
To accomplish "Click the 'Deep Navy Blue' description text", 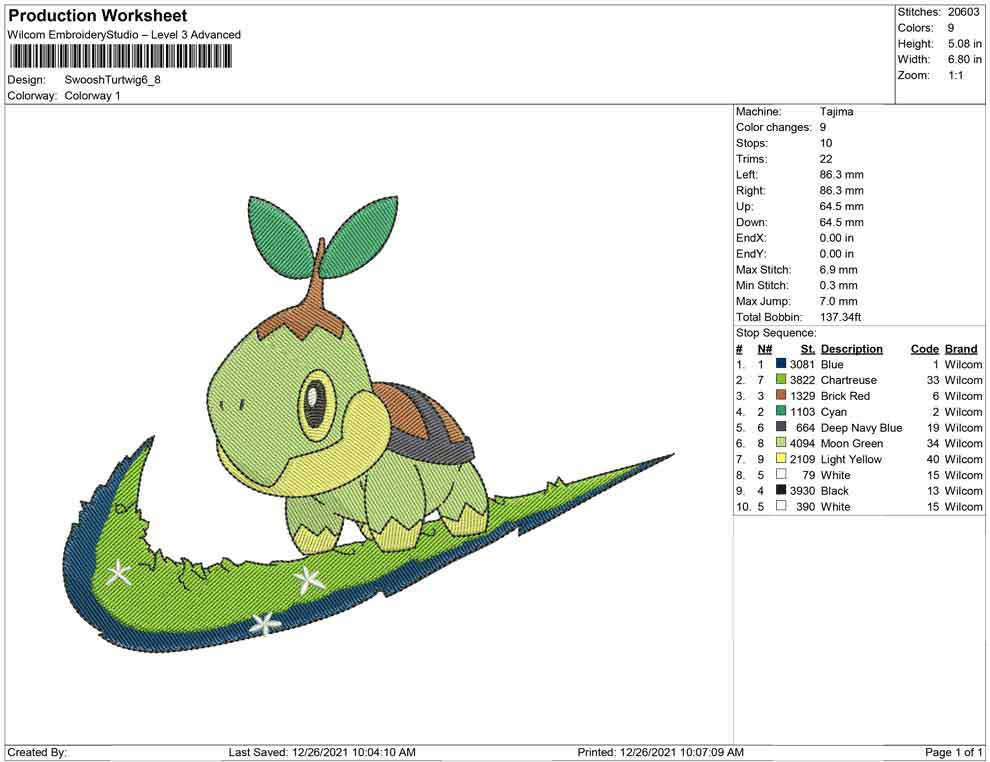I will tap(861, 427).
